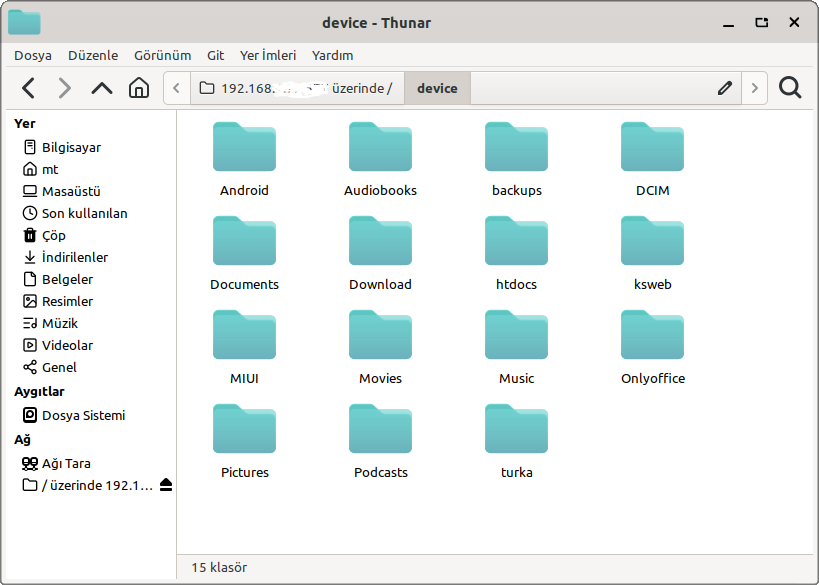819x585 pixels.
Task: Click the device path button
Action: click(x=437, y=88)
